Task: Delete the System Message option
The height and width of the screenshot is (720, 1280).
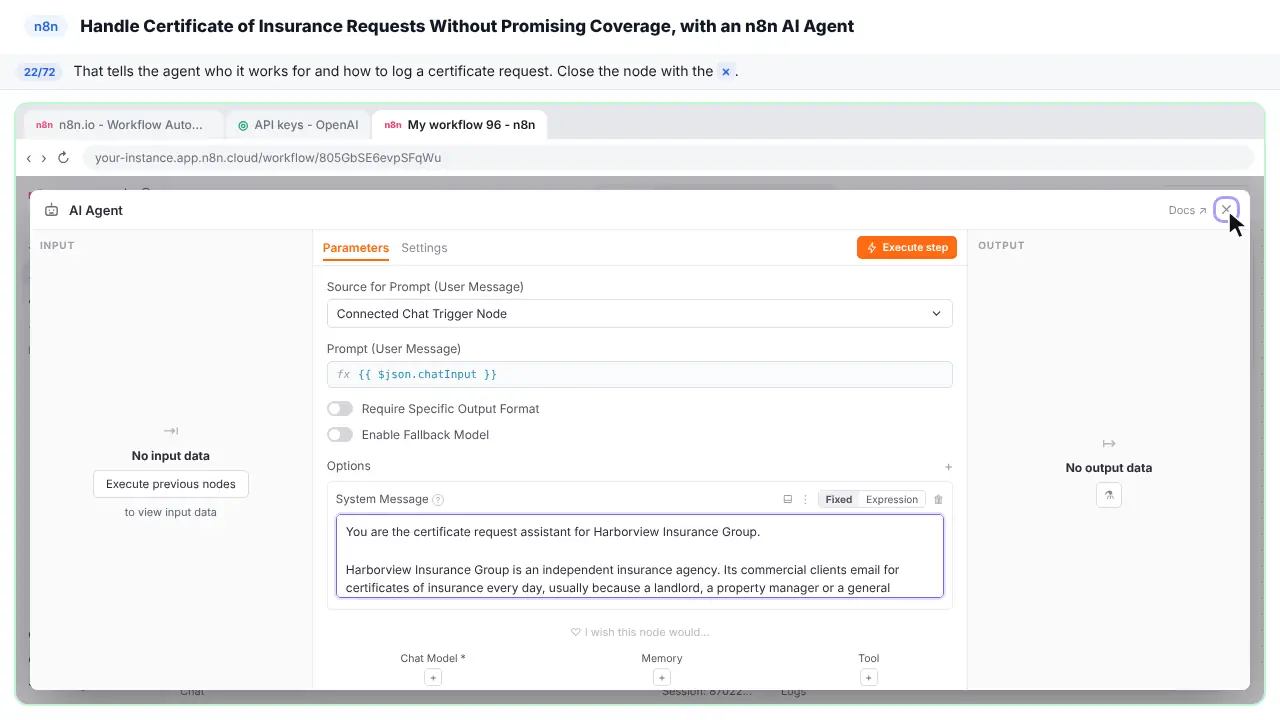Action: pos(938,500)
